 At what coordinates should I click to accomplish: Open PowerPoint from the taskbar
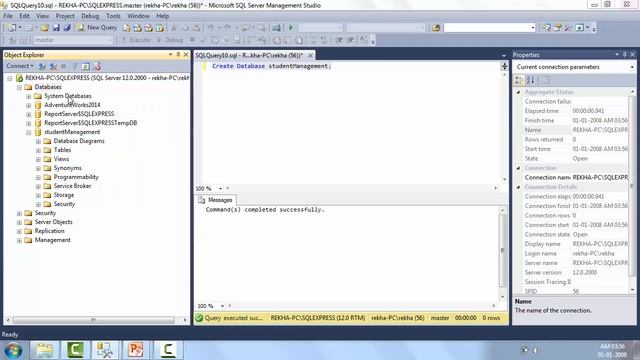pos(136,350)
